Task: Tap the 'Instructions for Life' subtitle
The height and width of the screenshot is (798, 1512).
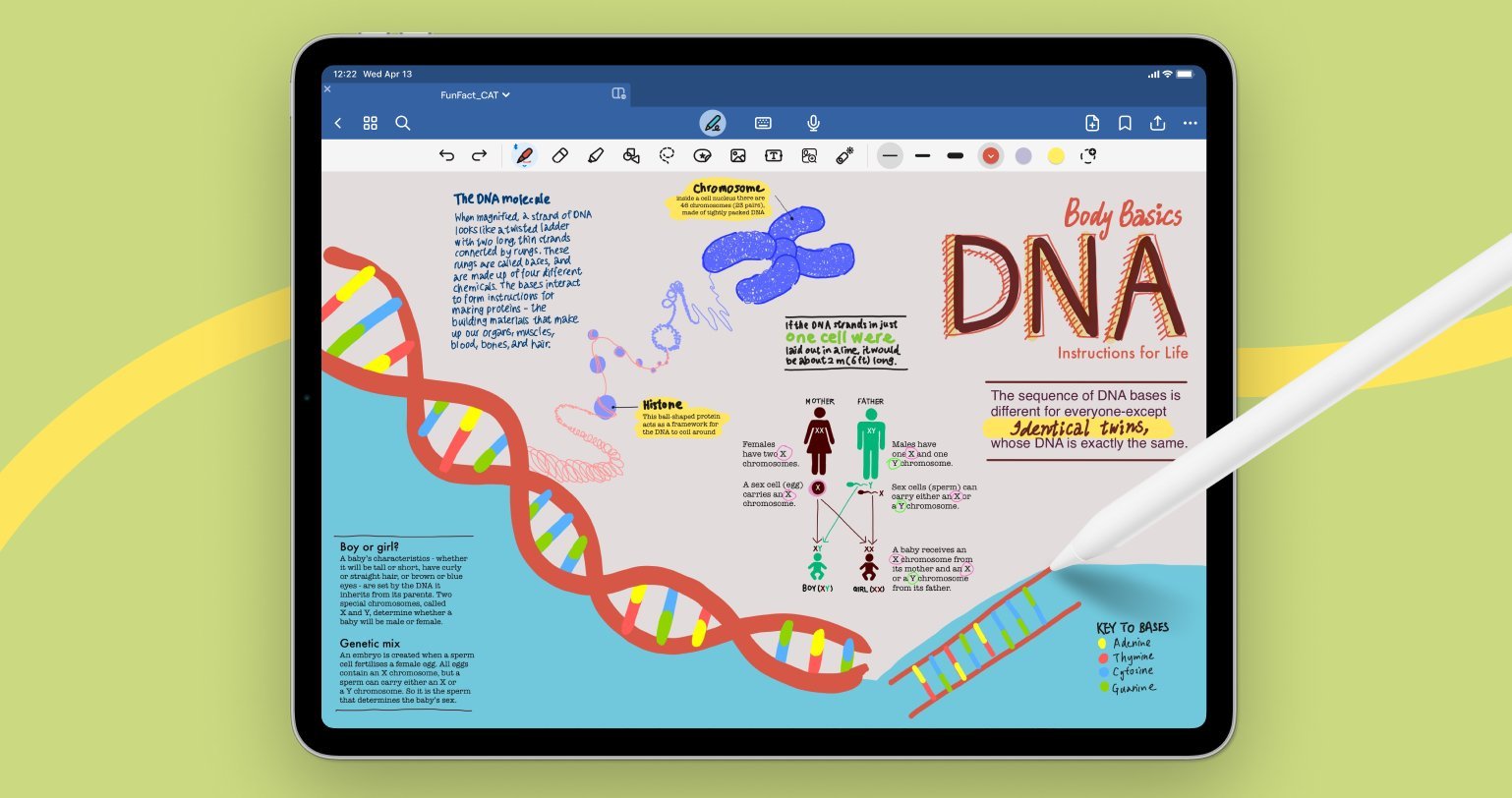Action: (x=1123, y=353)
